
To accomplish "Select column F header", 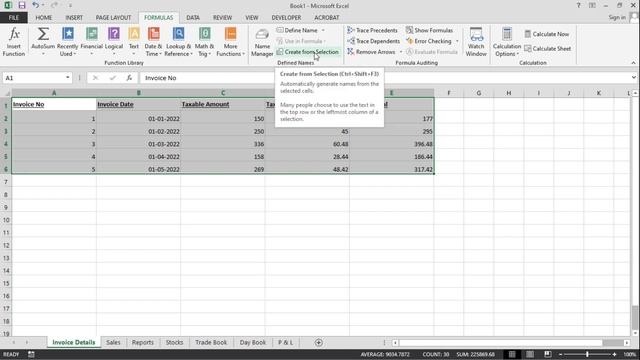I will click(449, 93).
